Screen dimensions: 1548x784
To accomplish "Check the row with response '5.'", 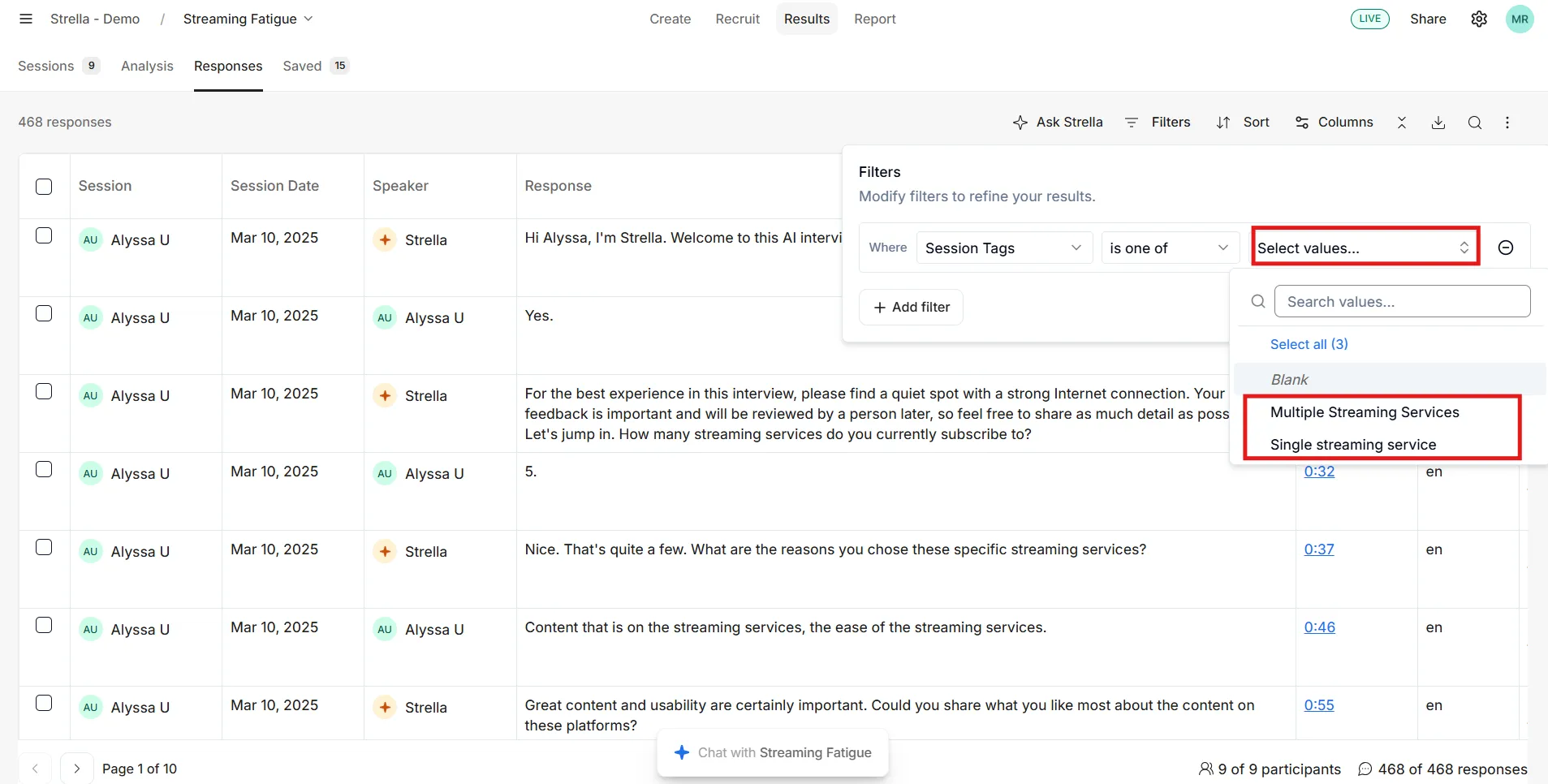I will pyautogui.click(x=44, y=469).
